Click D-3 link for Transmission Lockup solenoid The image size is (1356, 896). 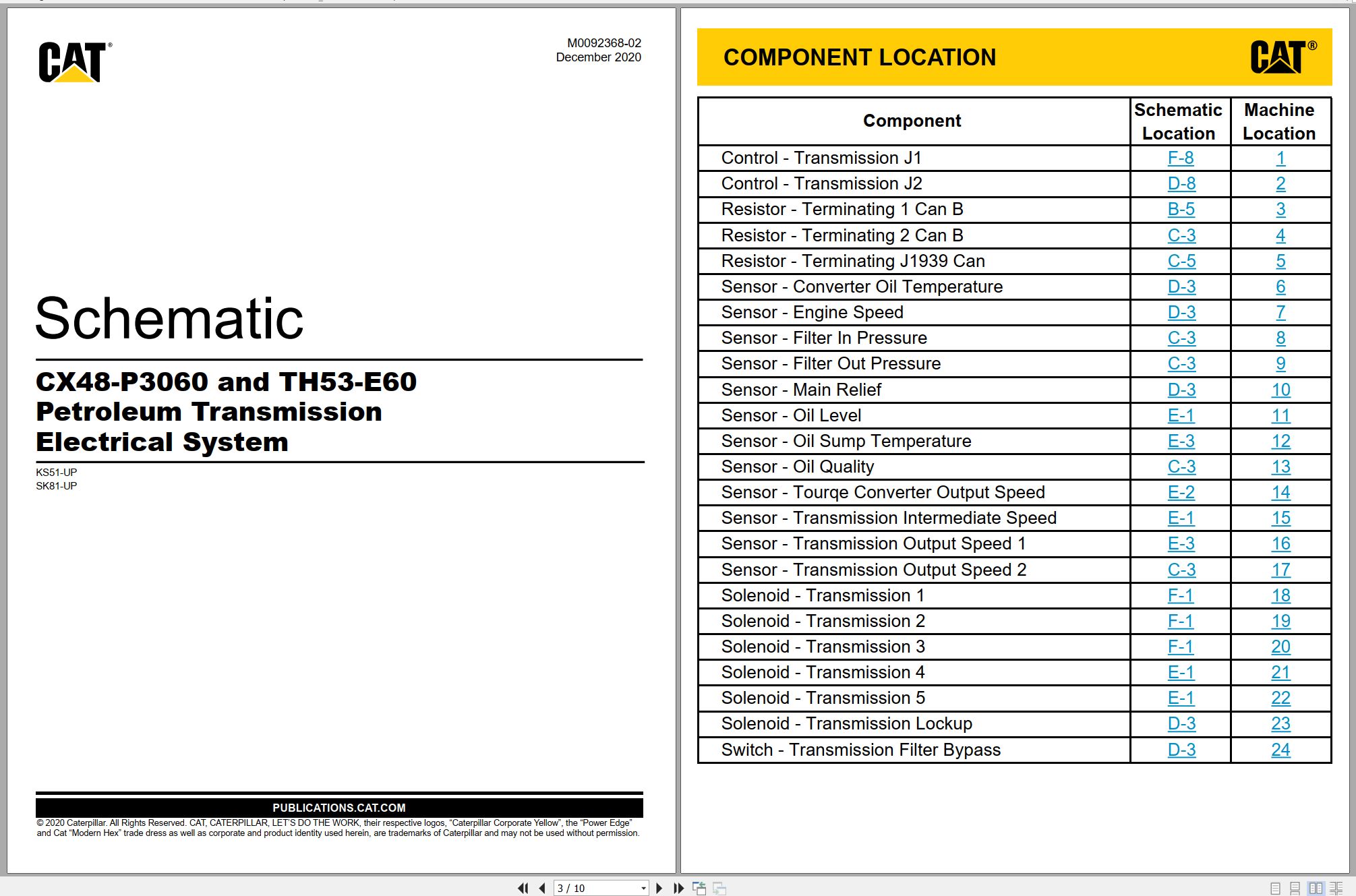[1181, 723]
